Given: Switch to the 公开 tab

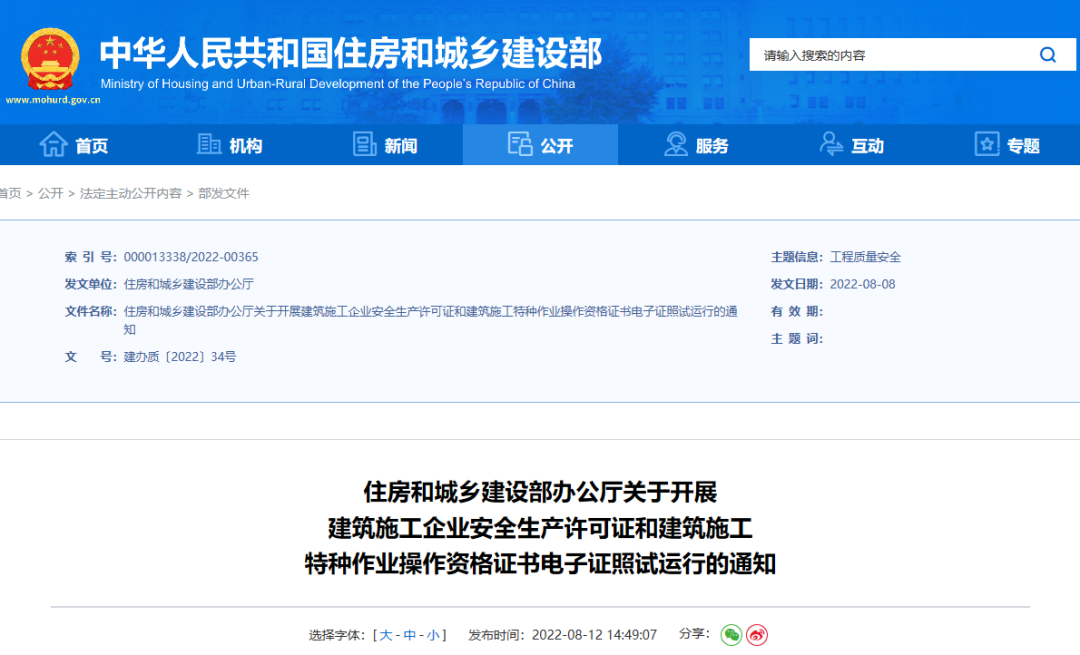Looking at the screenshot, I should (540, 144).
